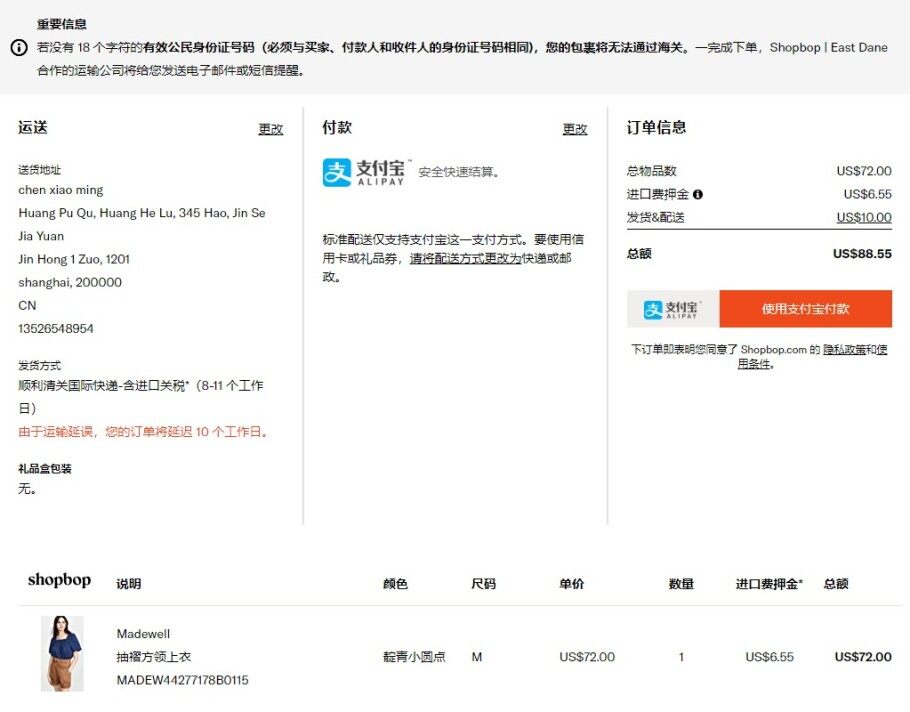Click the 总额 column header in item table
This screenshot has width=910, height=712.
pos(836,584)
